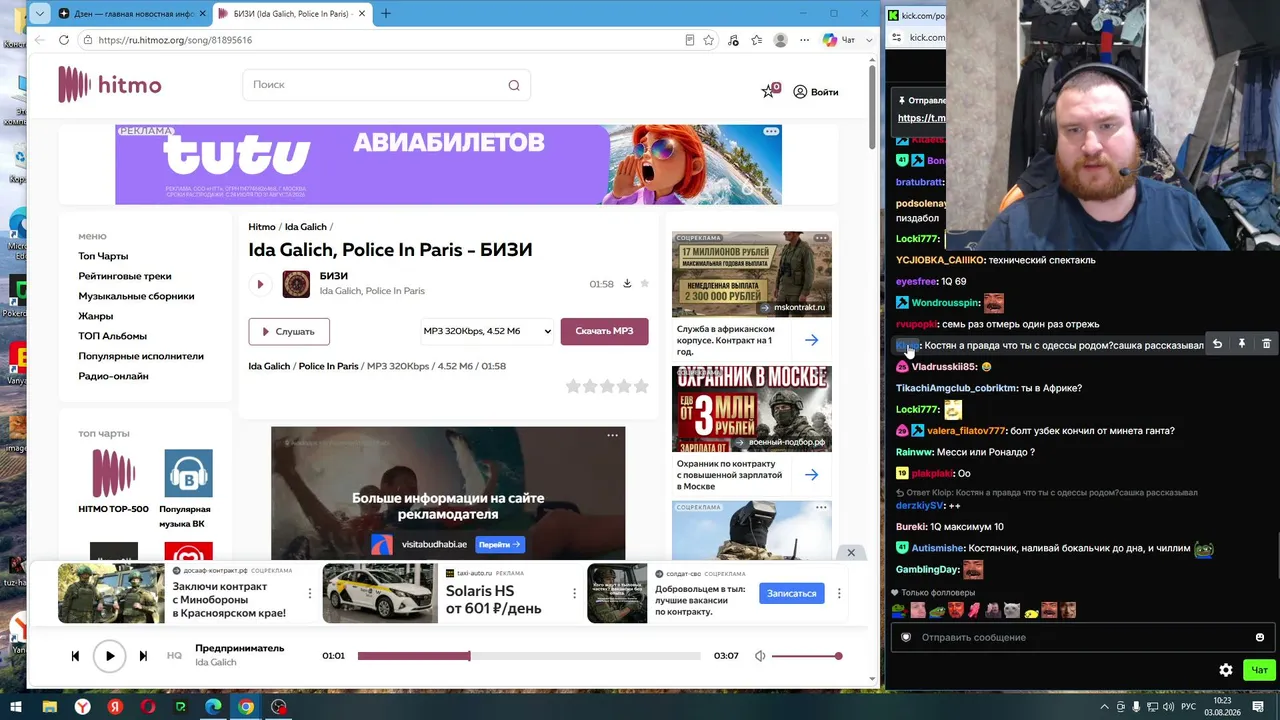Open browser tab list dropdown arrow

coord(39,13)
